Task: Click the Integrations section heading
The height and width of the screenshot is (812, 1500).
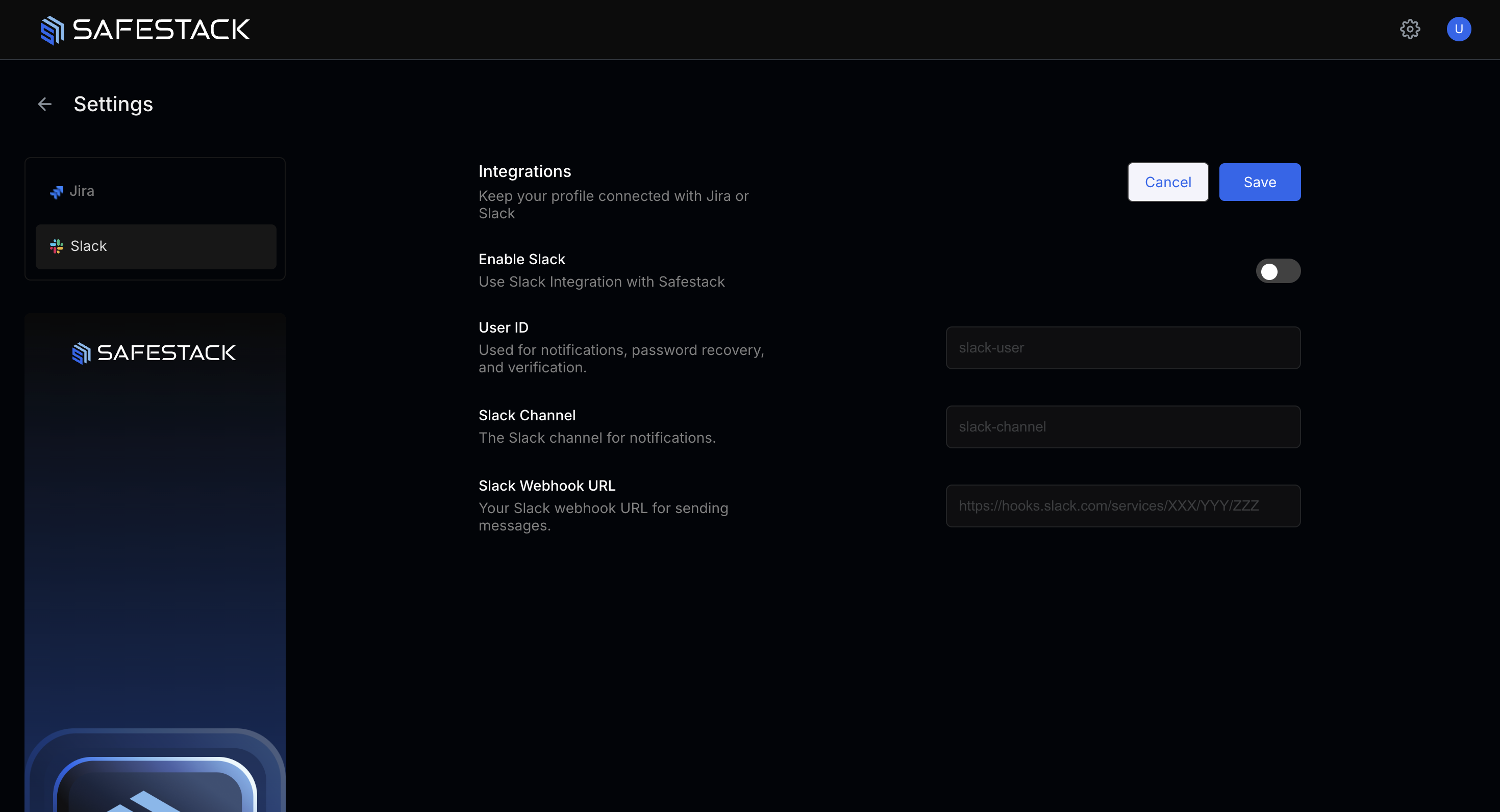Action: (x=524, y=171)
